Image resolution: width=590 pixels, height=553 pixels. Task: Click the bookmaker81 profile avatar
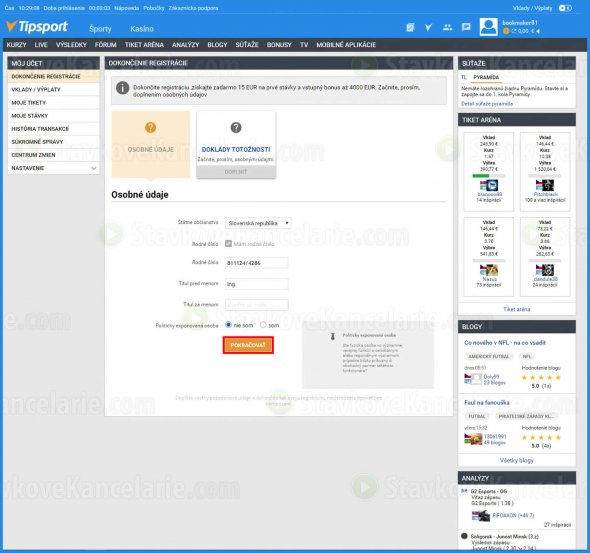click(488, 27)
